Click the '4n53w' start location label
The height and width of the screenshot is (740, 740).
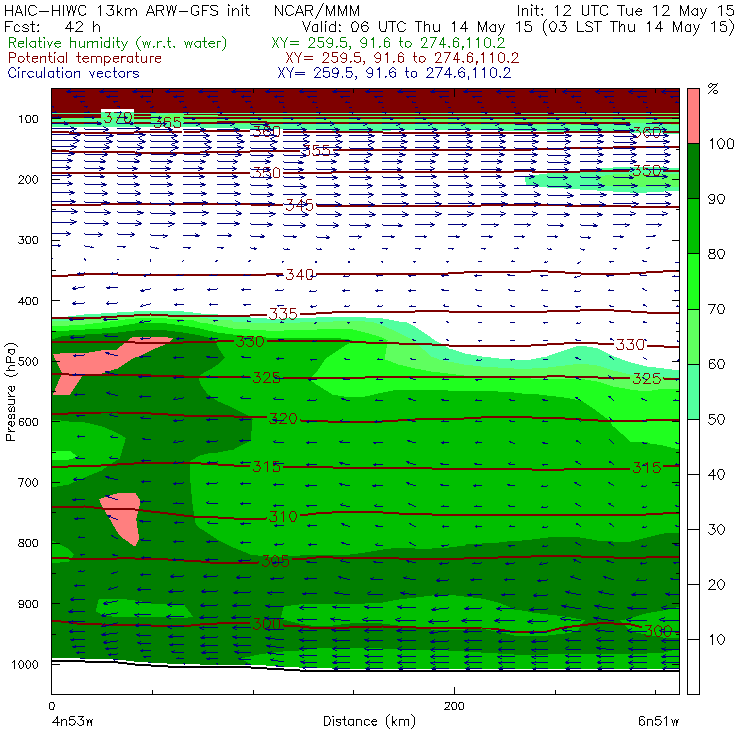(71, 721)
